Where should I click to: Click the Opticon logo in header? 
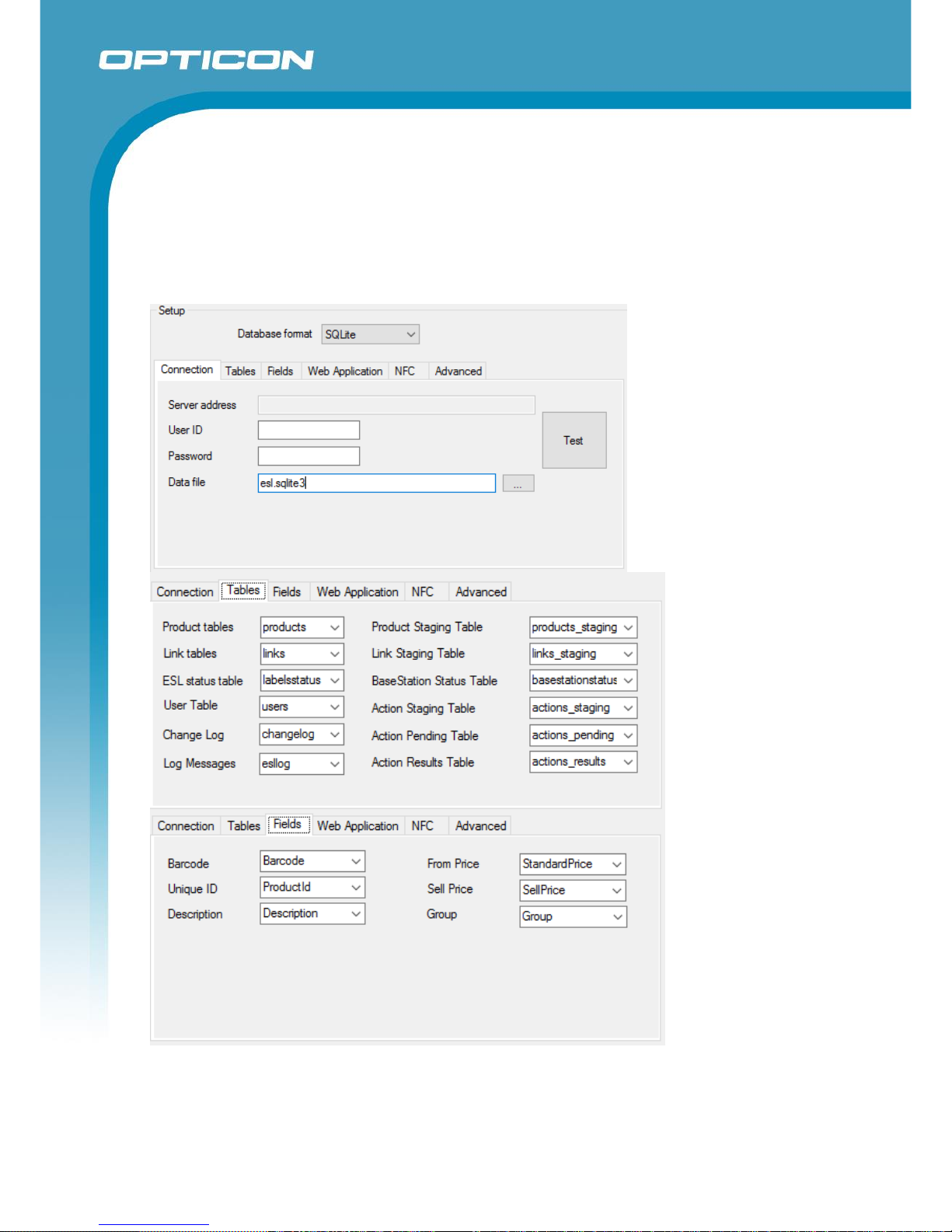(x=206, y=60)
